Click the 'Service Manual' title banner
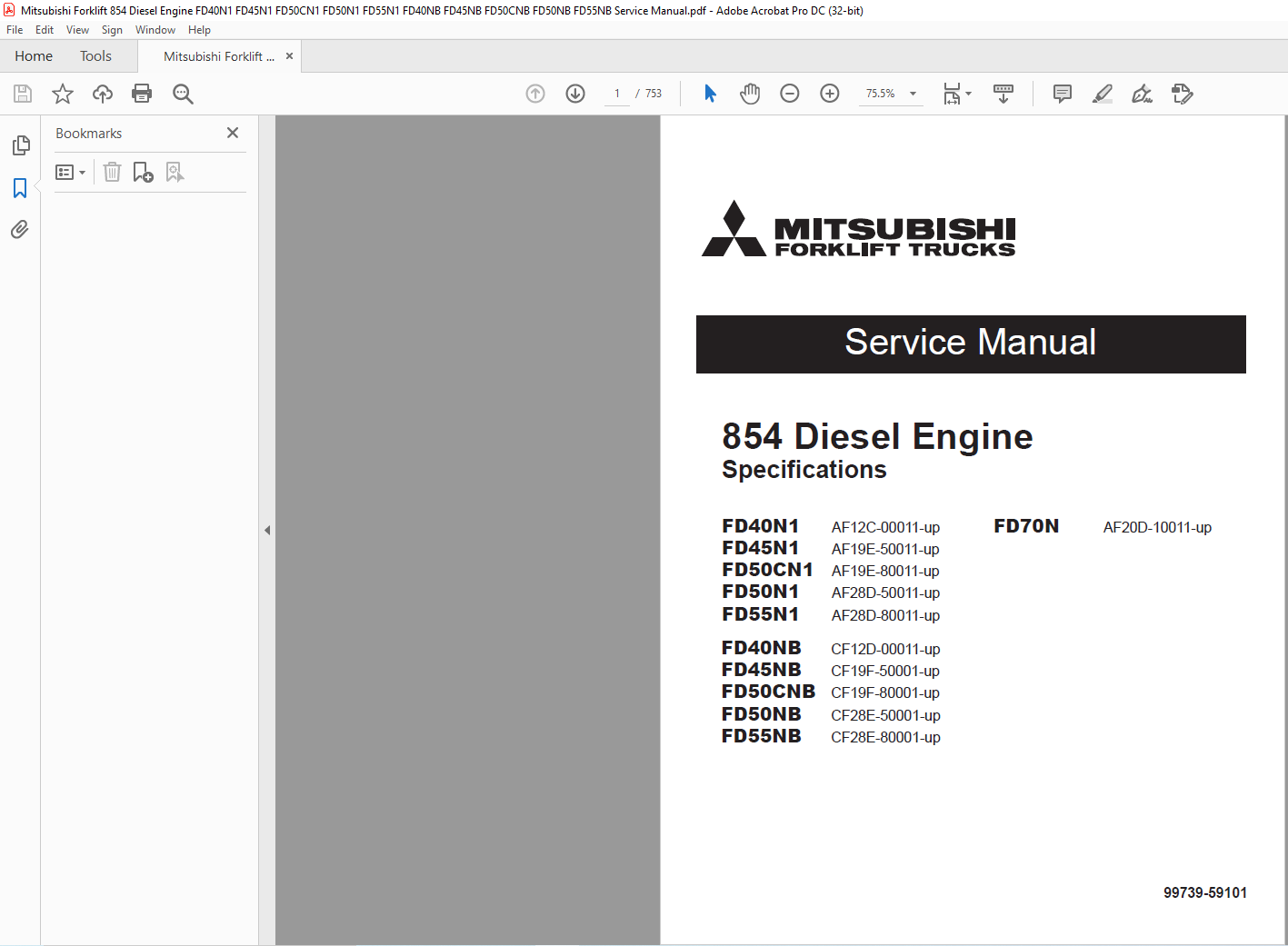 971,344
